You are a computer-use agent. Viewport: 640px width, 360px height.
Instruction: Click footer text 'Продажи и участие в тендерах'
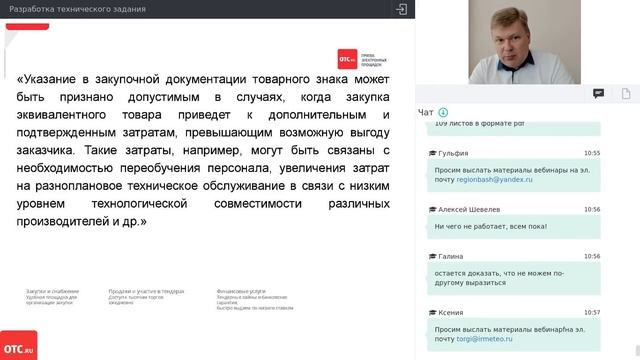coord(146,291)
